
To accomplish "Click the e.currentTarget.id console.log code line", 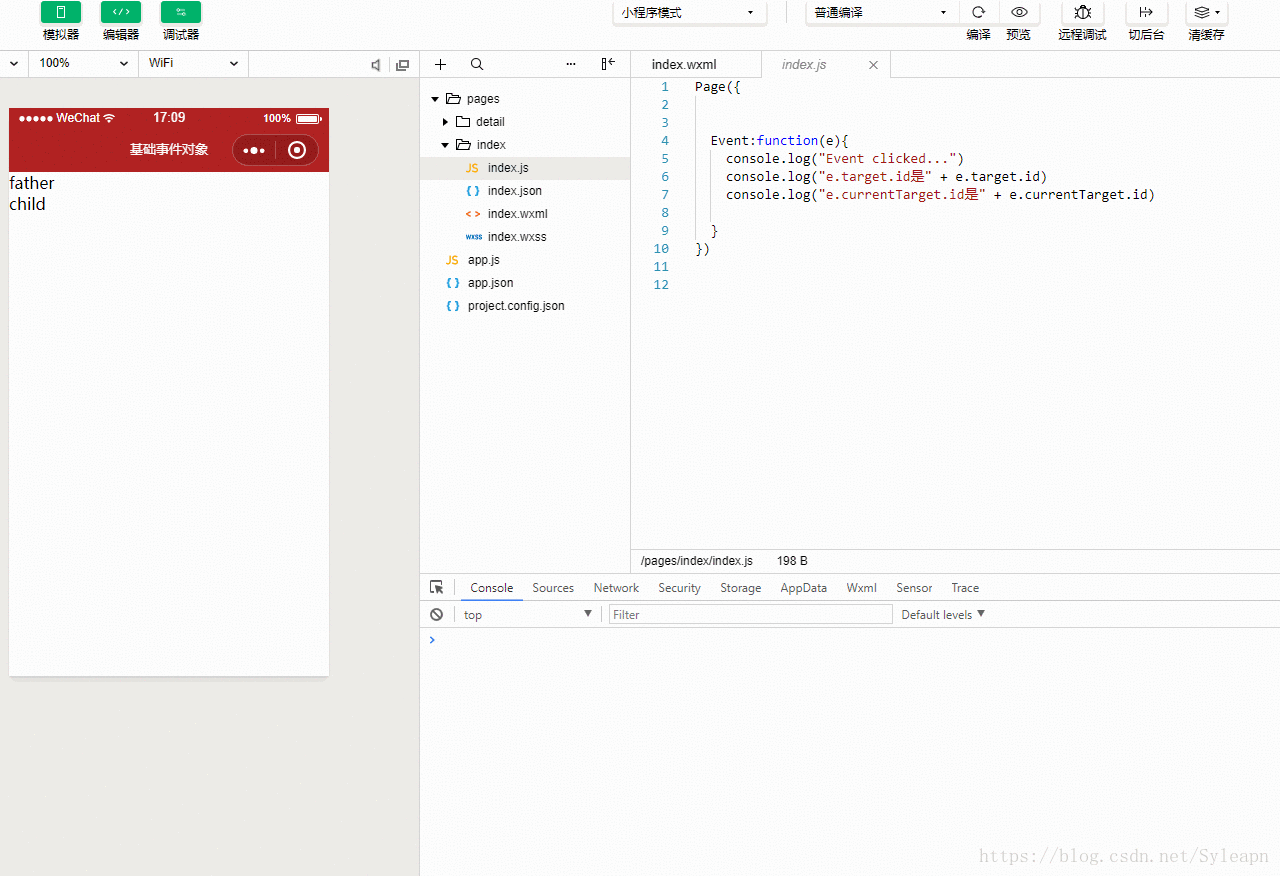I will [x=940, y=194].
